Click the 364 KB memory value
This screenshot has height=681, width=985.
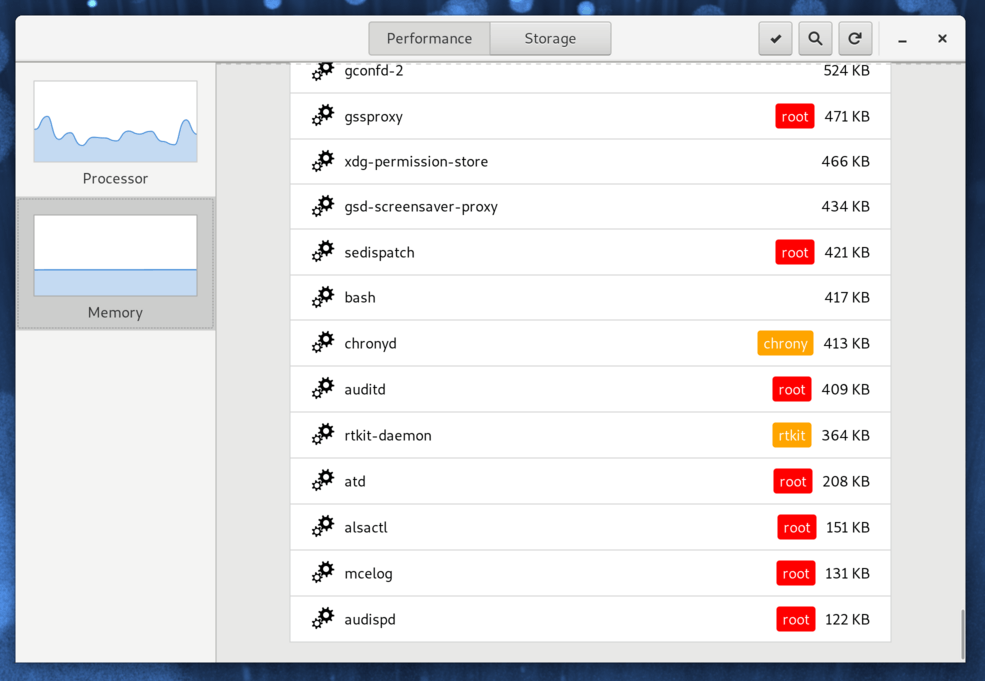tap(846, 435)
